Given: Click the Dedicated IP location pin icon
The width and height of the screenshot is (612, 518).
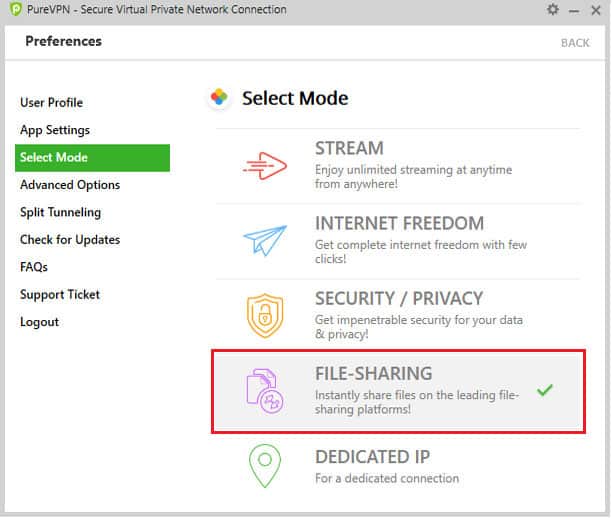Looking at the screenshot, I should point(265,465).
